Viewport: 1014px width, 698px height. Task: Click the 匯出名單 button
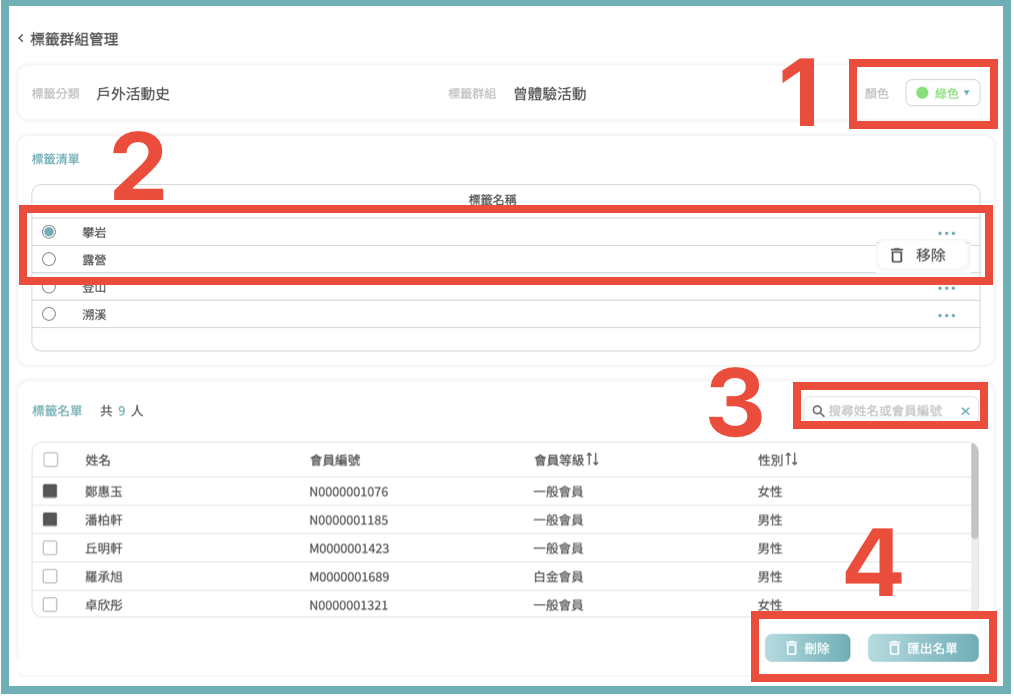tap(922, 648)
